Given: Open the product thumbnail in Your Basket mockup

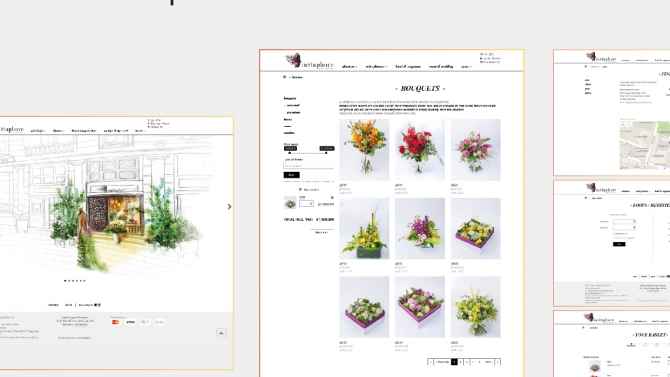Looking at the screenshot, I should (x=594, y=366).
